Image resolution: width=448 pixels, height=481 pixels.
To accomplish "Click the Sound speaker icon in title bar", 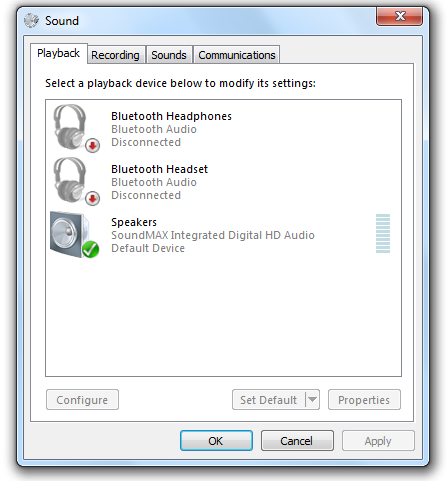I will [x=32, y=20].
